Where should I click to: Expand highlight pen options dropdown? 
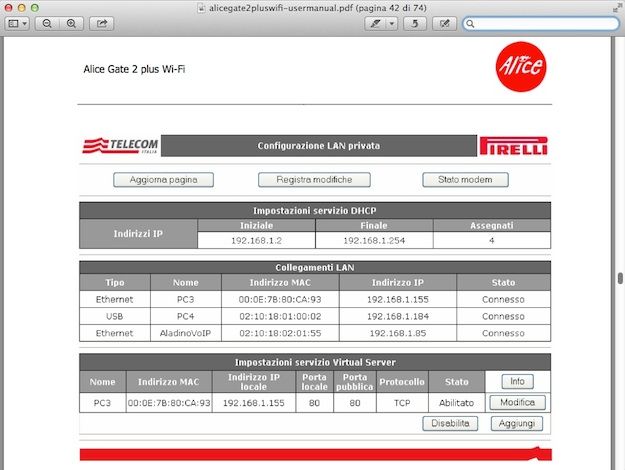(392, 24)
